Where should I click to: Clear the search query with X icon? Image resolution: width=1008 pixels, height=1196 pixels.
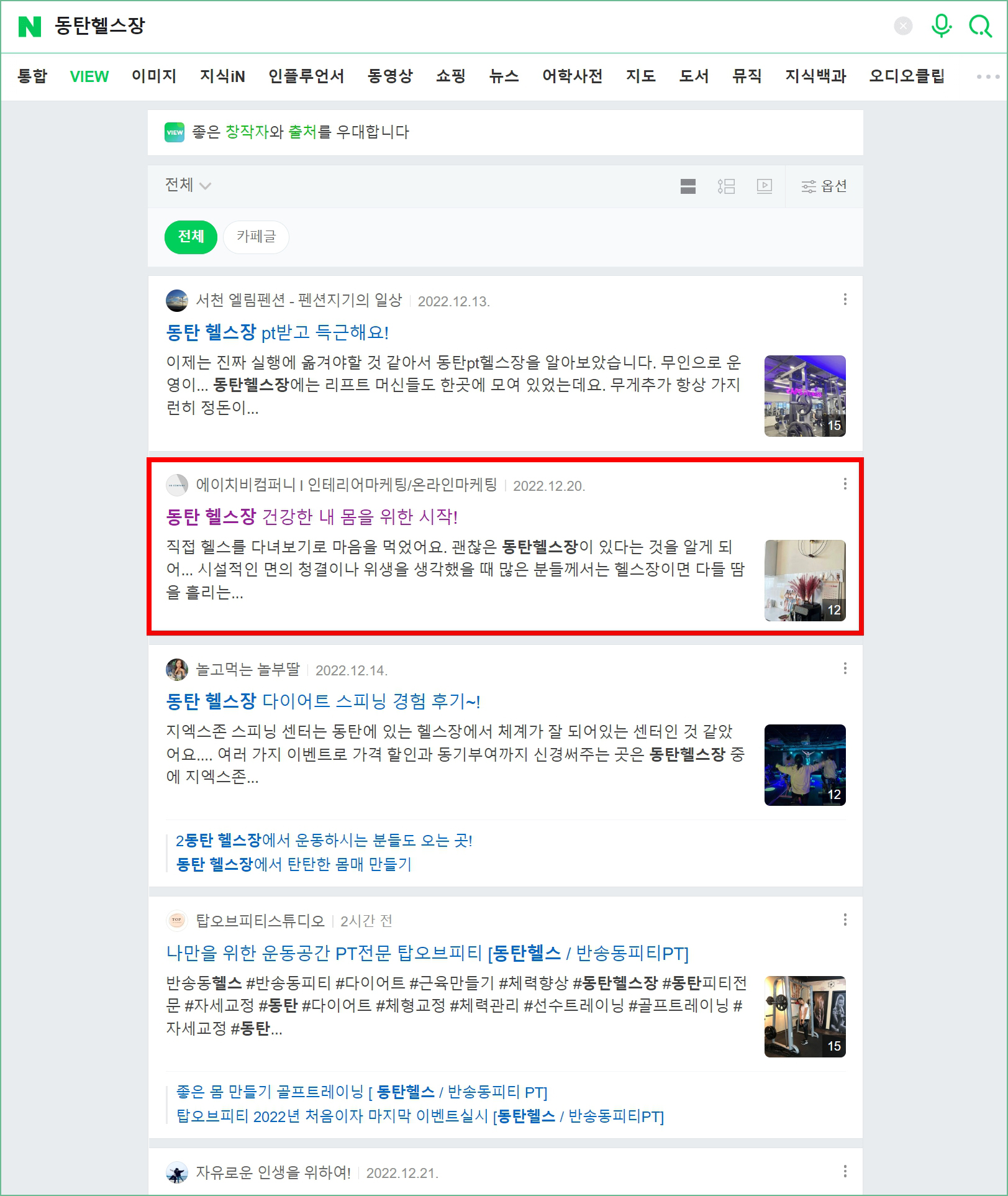903,26
